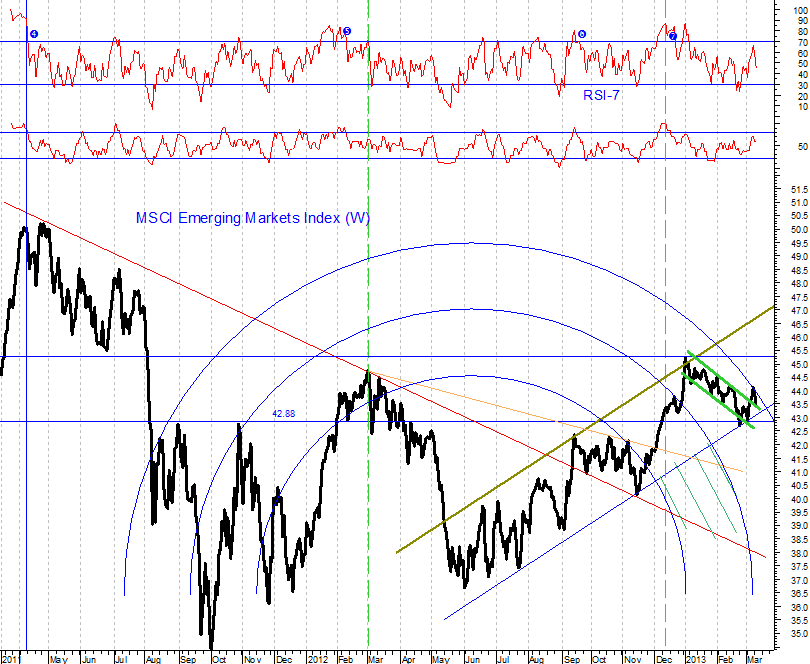The width and height of the screenshot is (810, 664).
Task: Click the "30" RSI scale label
Action: tap(802, 85)
